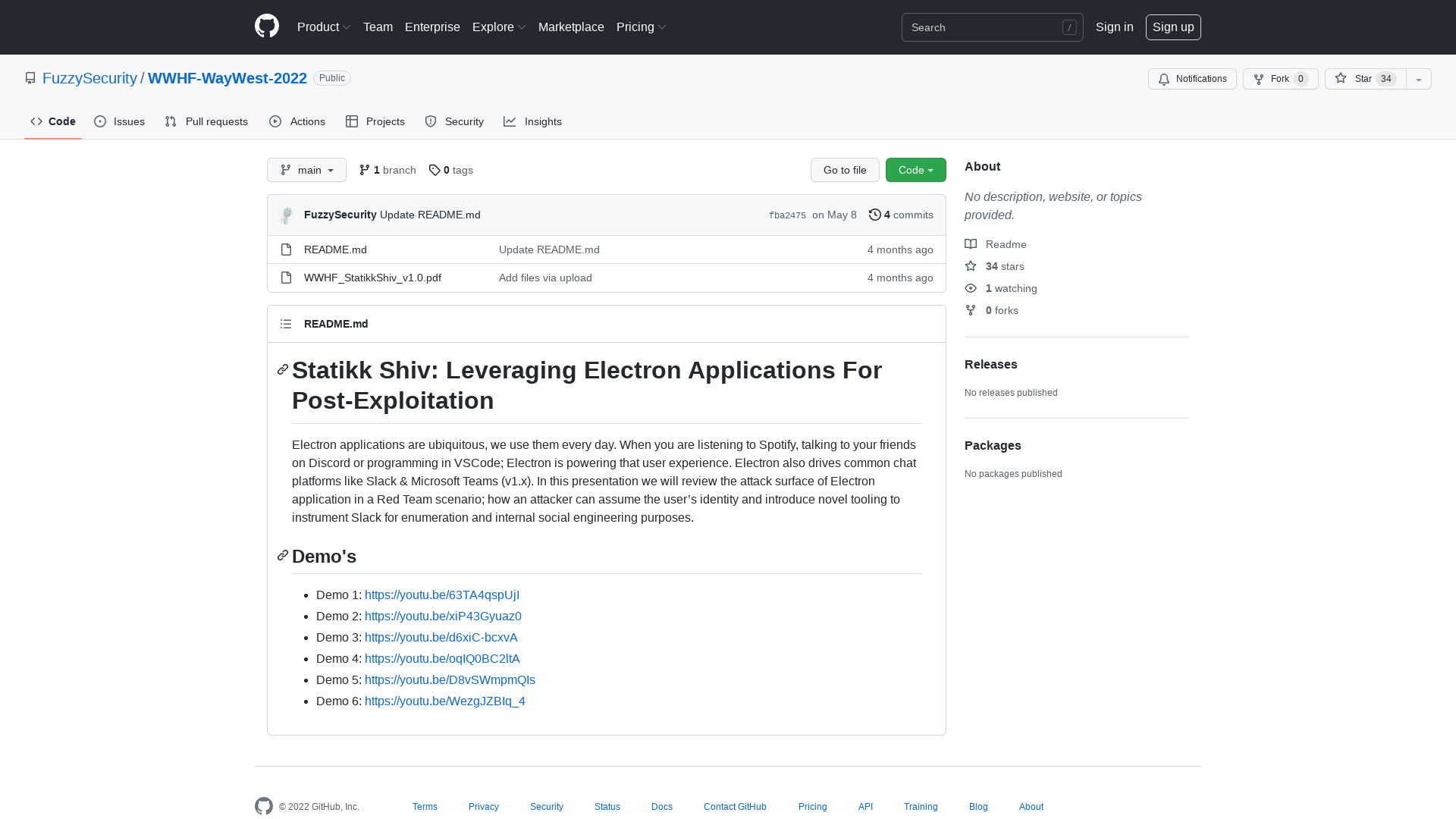Click the GitHub footer logo
This screenshot has height=819, width=1456.
(x=264, y=806)
